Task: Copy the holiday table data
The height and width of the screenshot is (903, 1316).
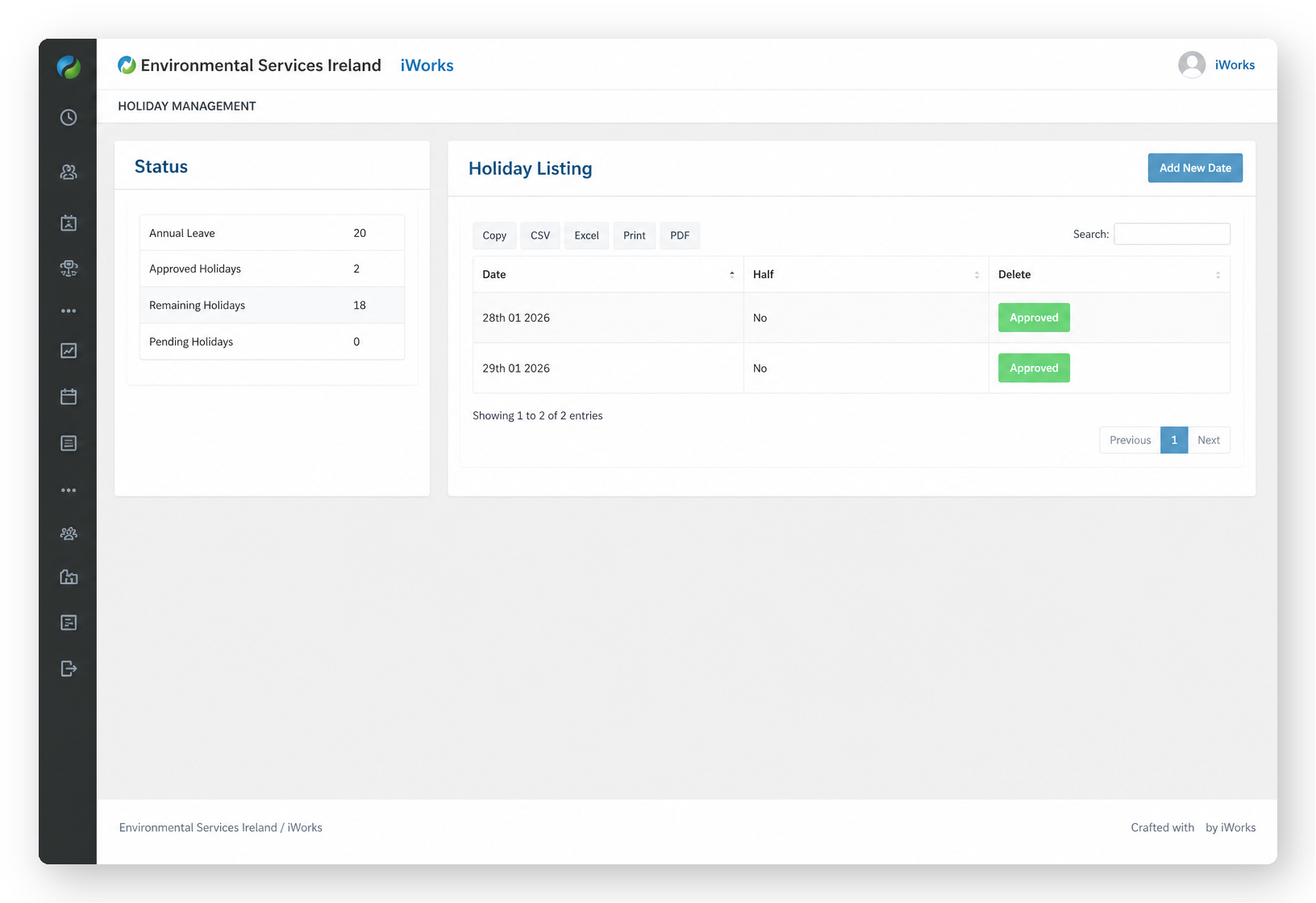Action: 494,235
